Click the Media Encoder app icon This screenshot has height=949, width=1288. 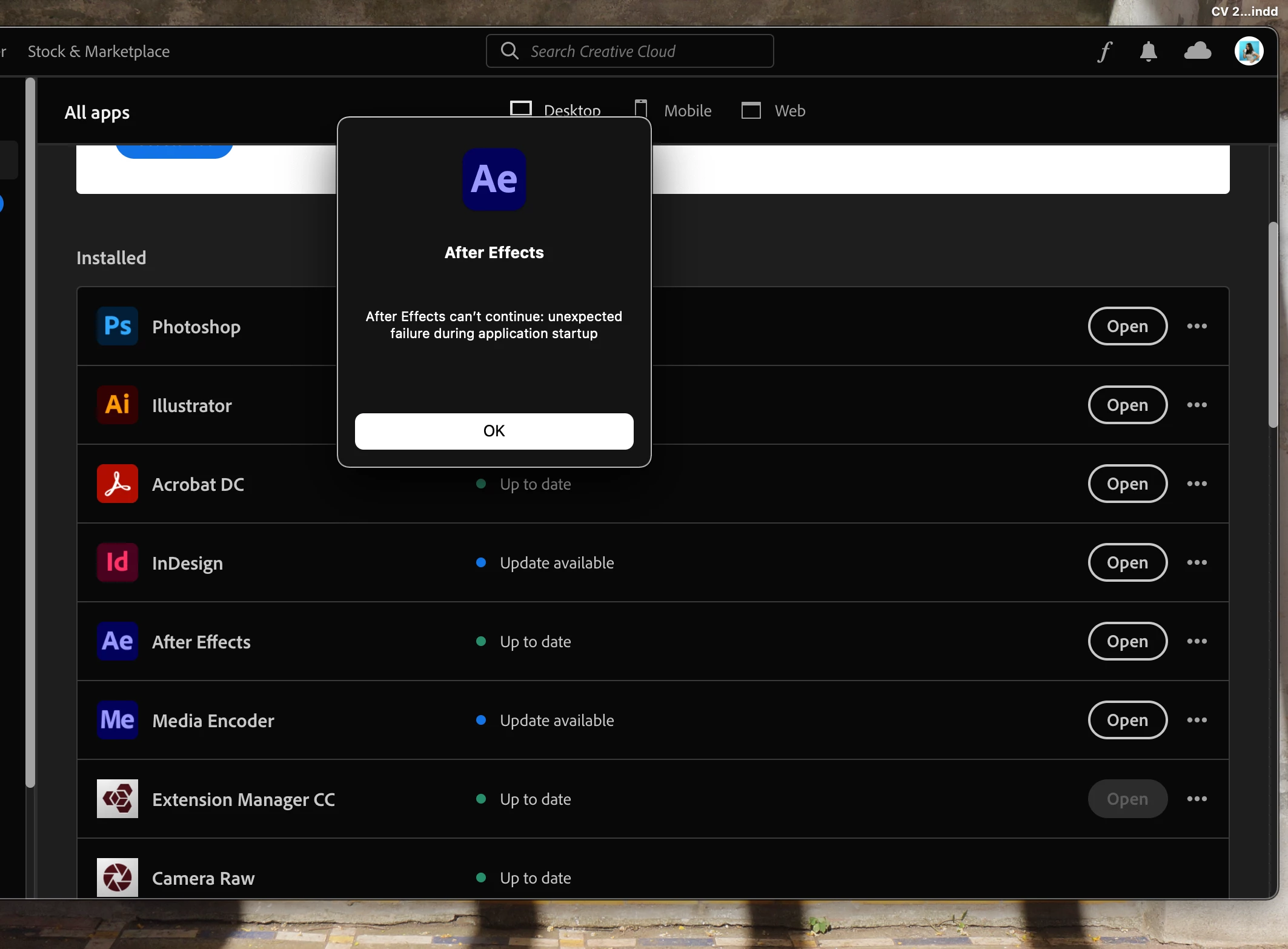(118, 720)
